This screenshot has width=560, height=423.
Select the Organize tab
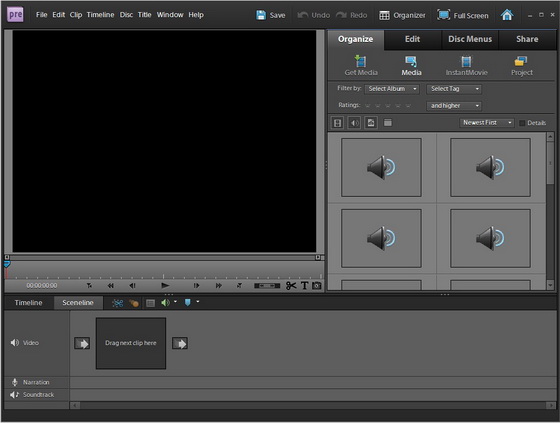tap(356, 39)
